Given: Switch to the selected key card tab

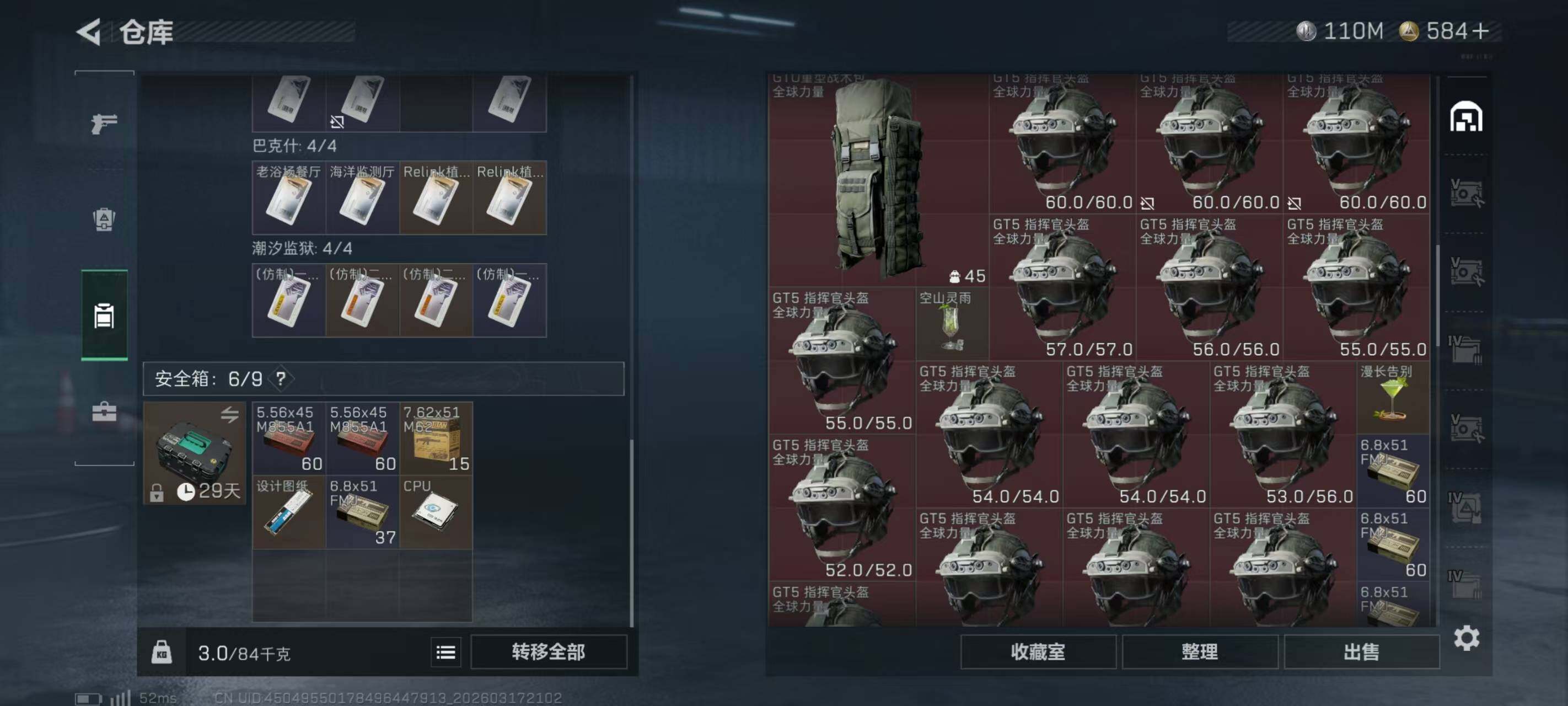Looking at the screenshot, I should click(x=104, y=315).
